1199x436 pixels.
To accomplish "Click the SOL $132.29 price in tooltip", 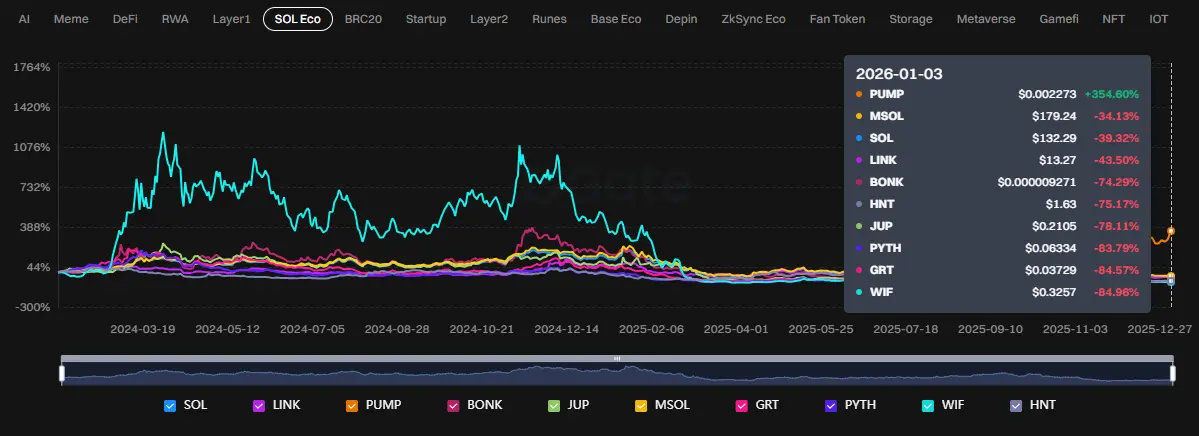I will pyautogui.click(x=1054, y=138).
